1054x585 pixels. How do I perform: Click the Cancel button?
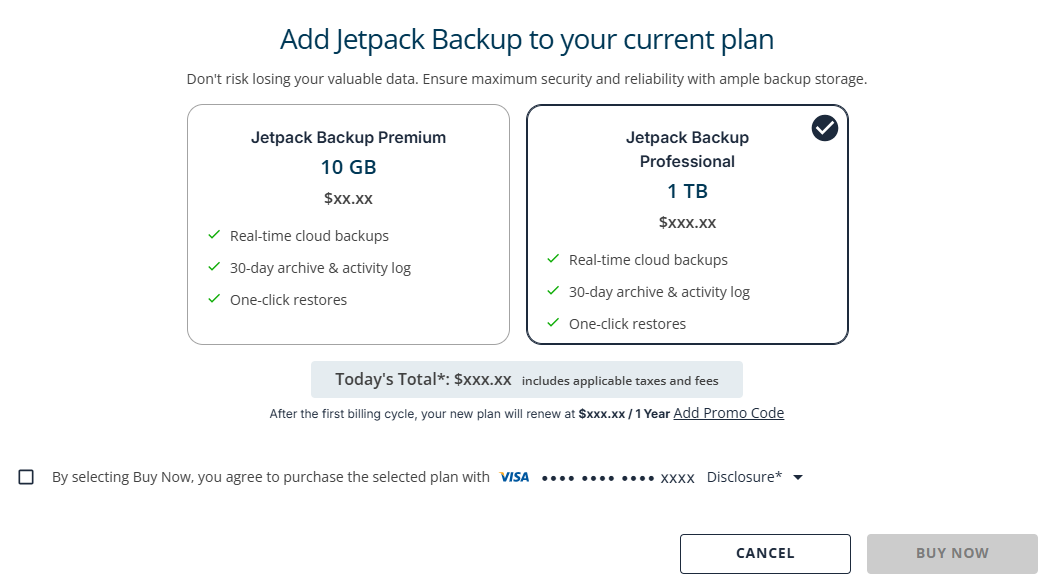click(x=765, y=553)
